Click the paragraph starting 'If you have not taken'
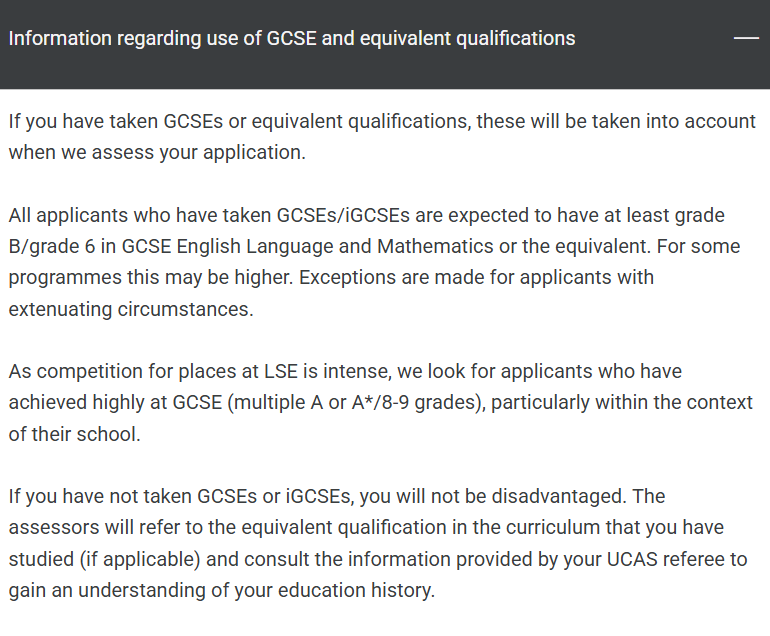The height and width of the screenshot is (636, 770). [x=378, y=543]
